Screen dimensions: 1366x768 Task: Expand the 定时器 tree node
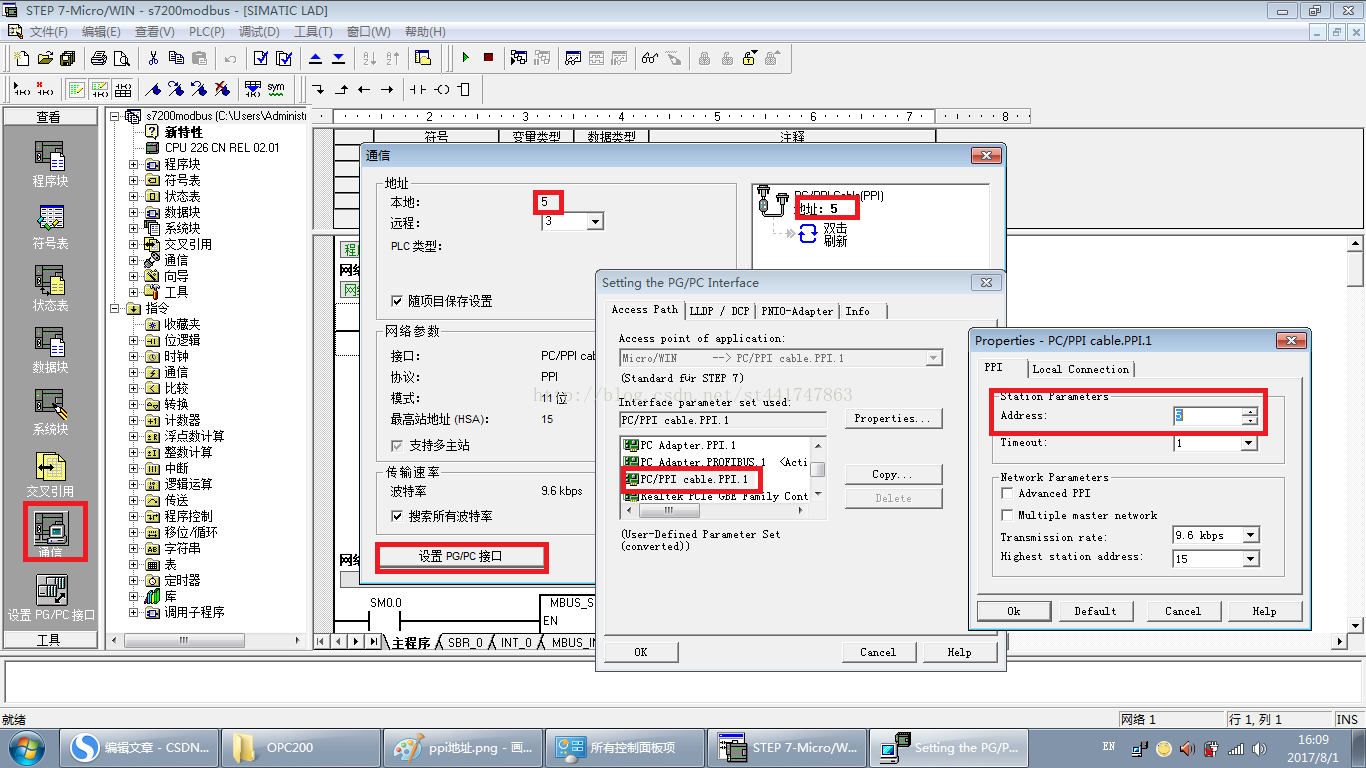coord(134,580)
